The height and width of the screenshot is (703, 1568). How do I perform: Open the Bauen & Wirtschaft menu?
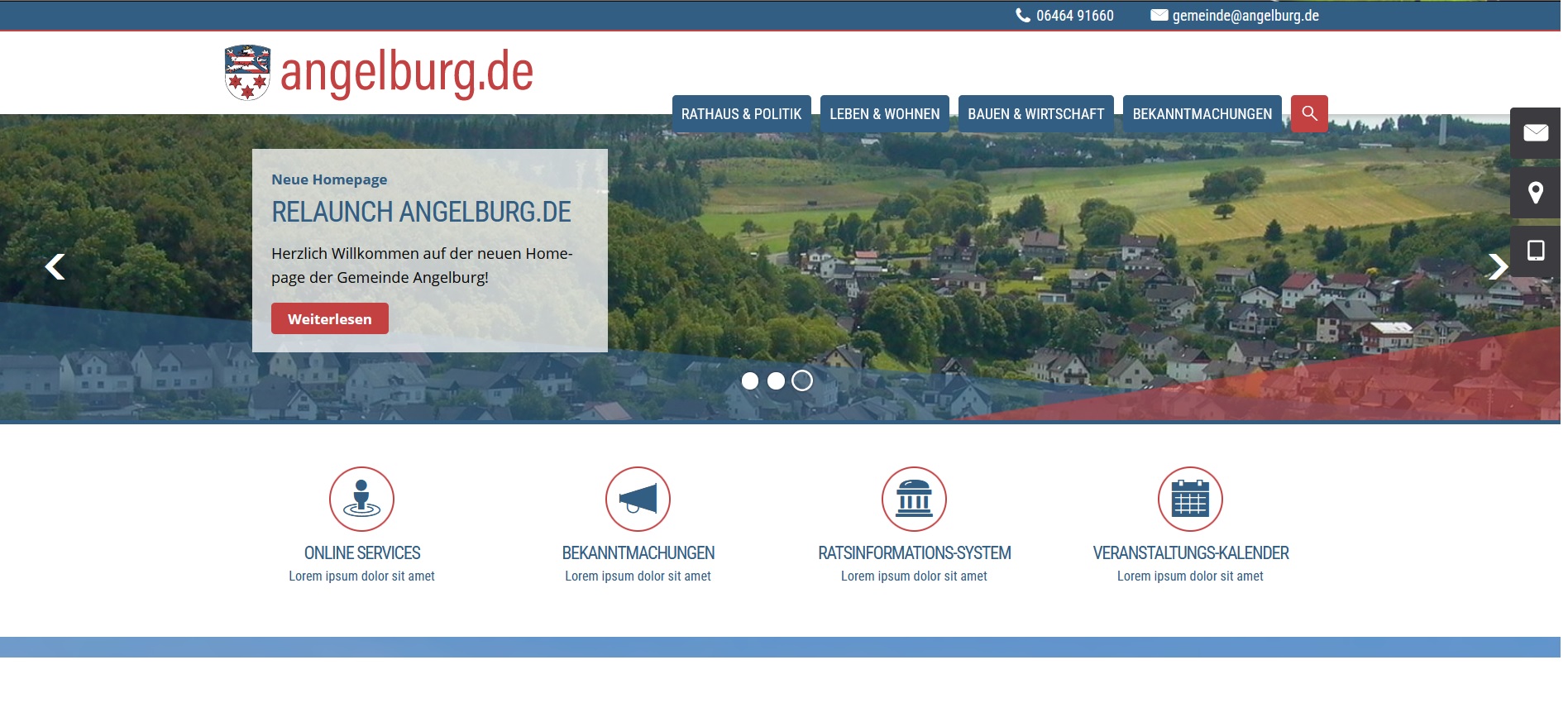coord(1035,114)
